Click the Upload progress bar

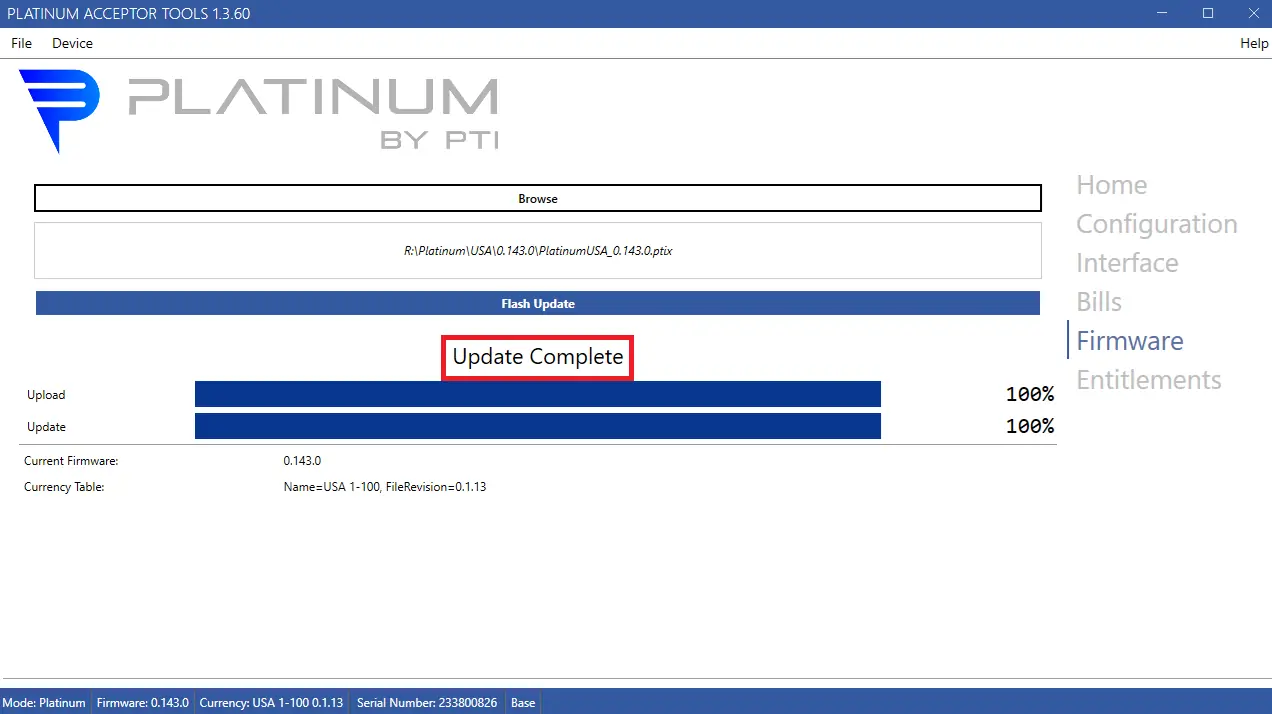pyautogui.click(x=538, y=394)
